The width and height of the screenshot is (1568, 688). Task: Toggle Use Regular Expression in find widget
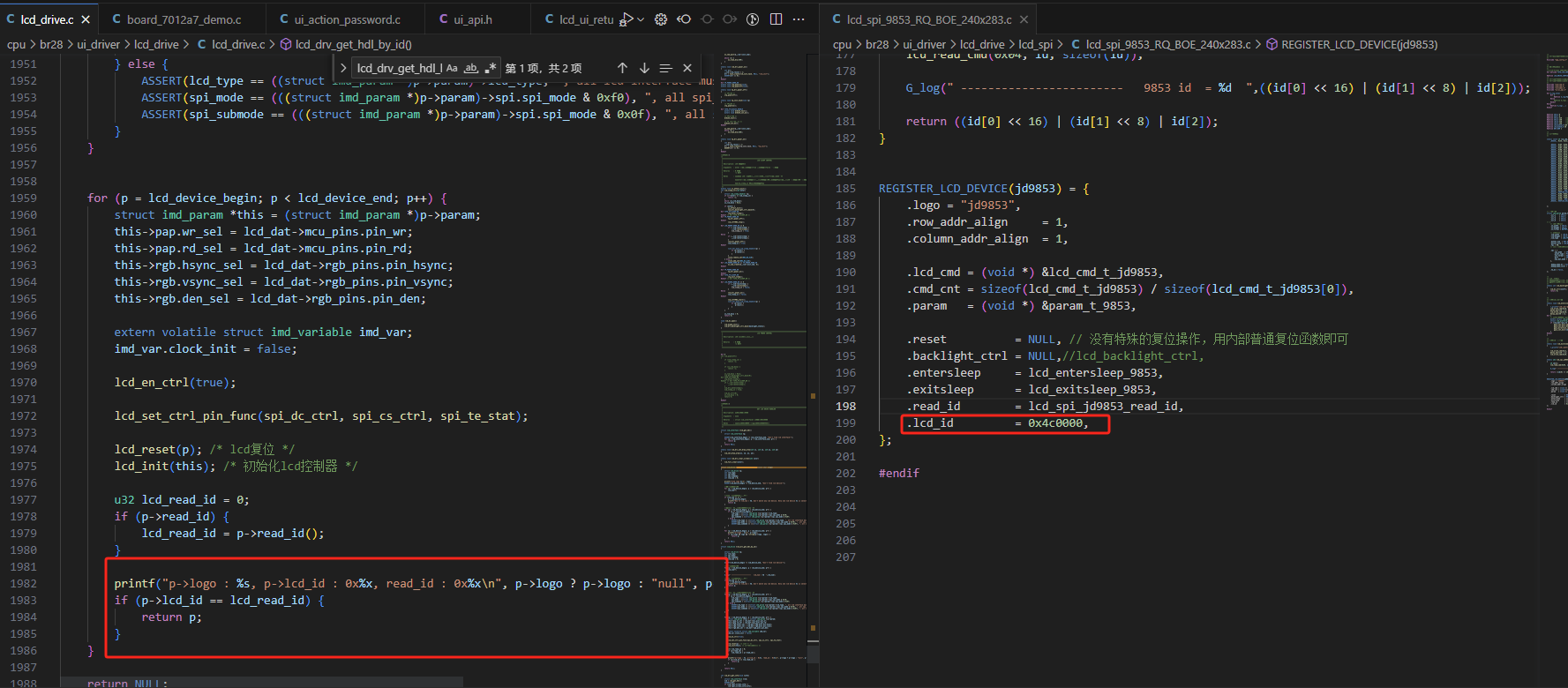click(x=491, y=68)
